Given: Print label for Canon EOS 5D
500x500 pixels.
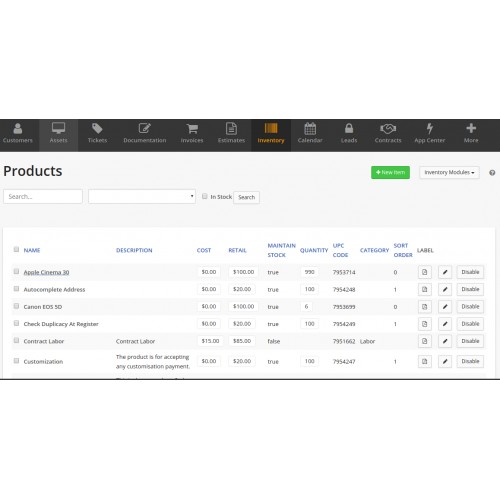Looking at the screenshot, I should [425, 307].
